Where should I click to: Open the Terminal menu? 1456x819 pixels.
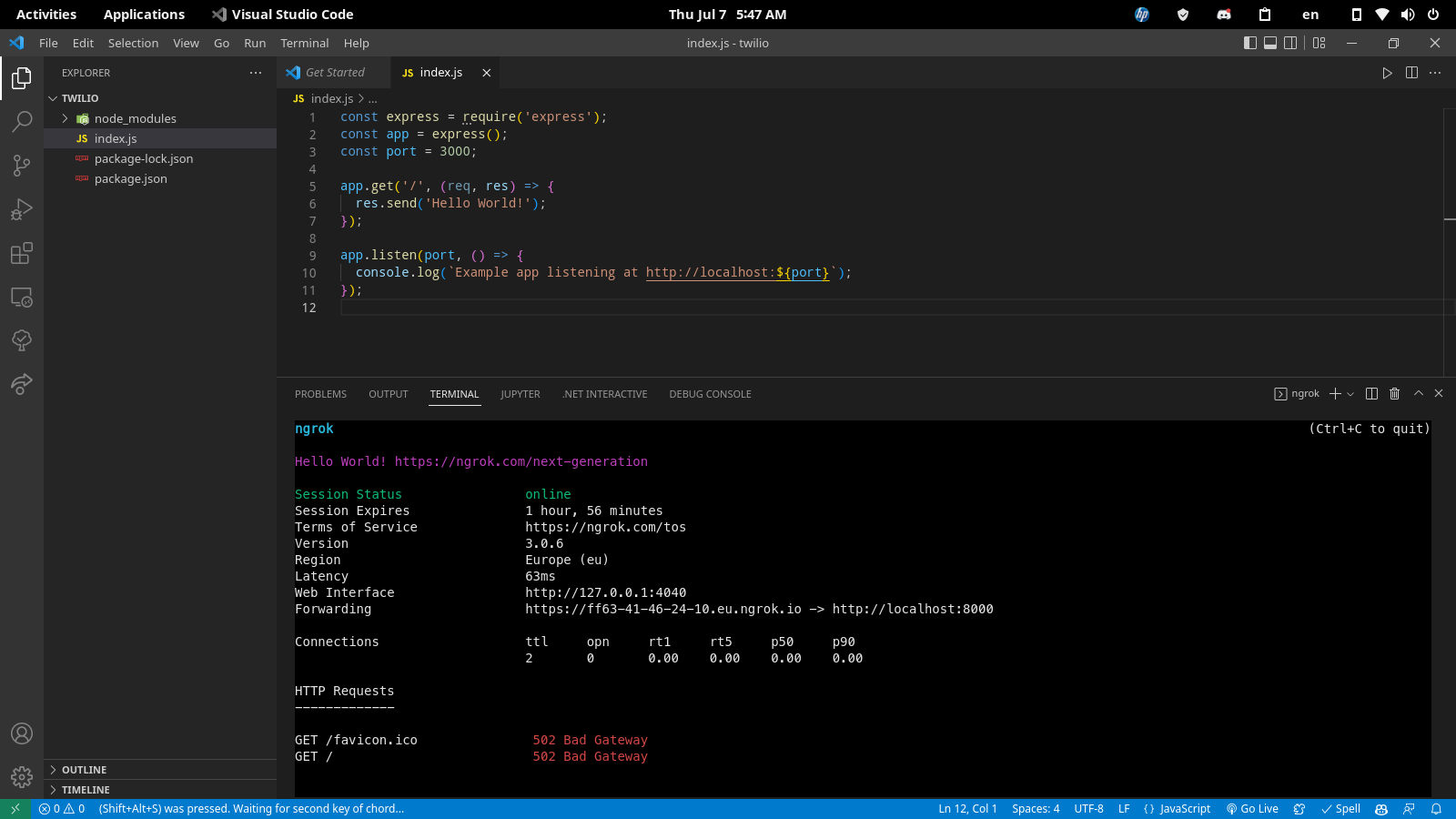304,43
